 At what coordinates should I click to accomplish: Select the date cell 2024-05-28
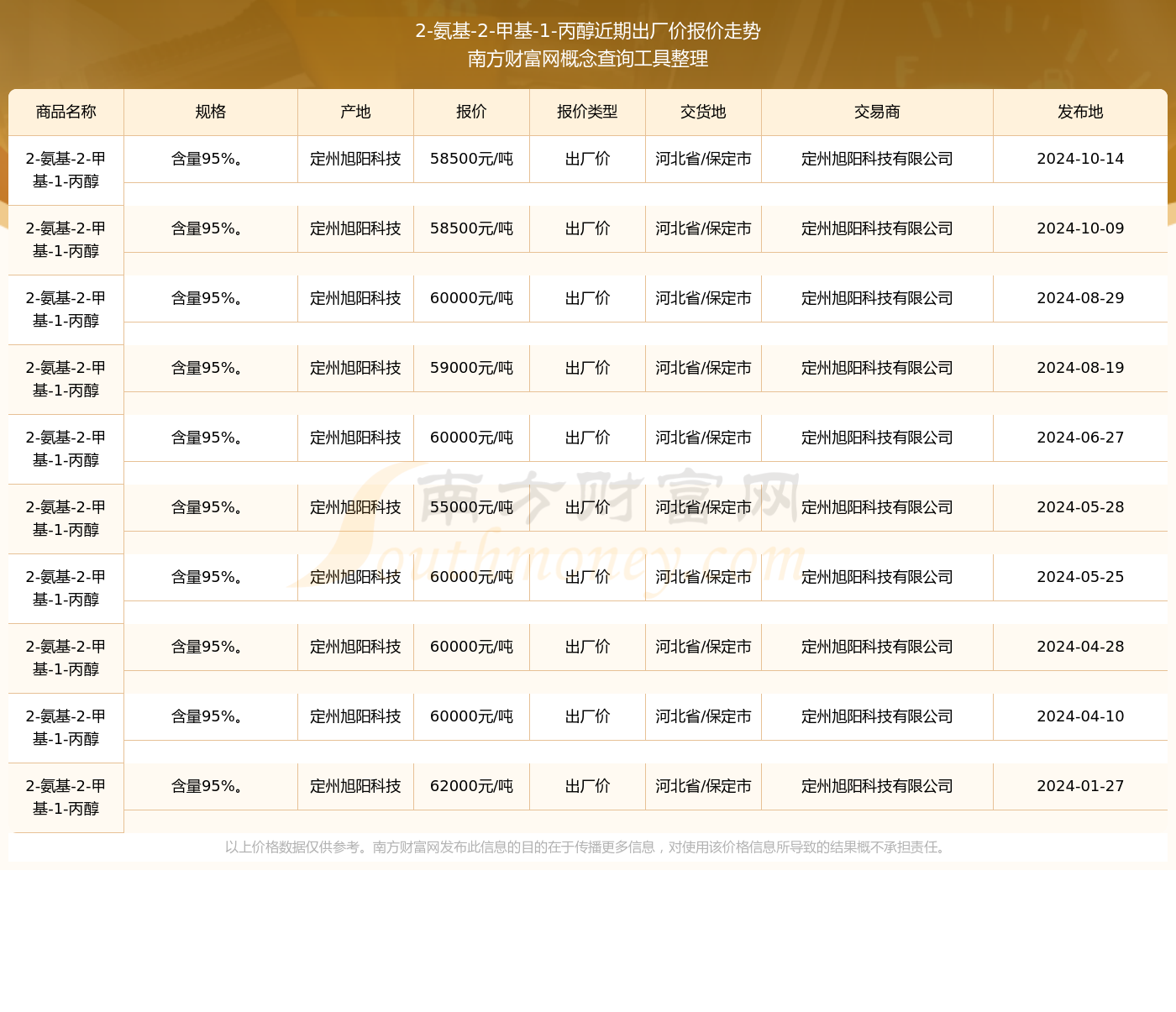pos(1080,507)
